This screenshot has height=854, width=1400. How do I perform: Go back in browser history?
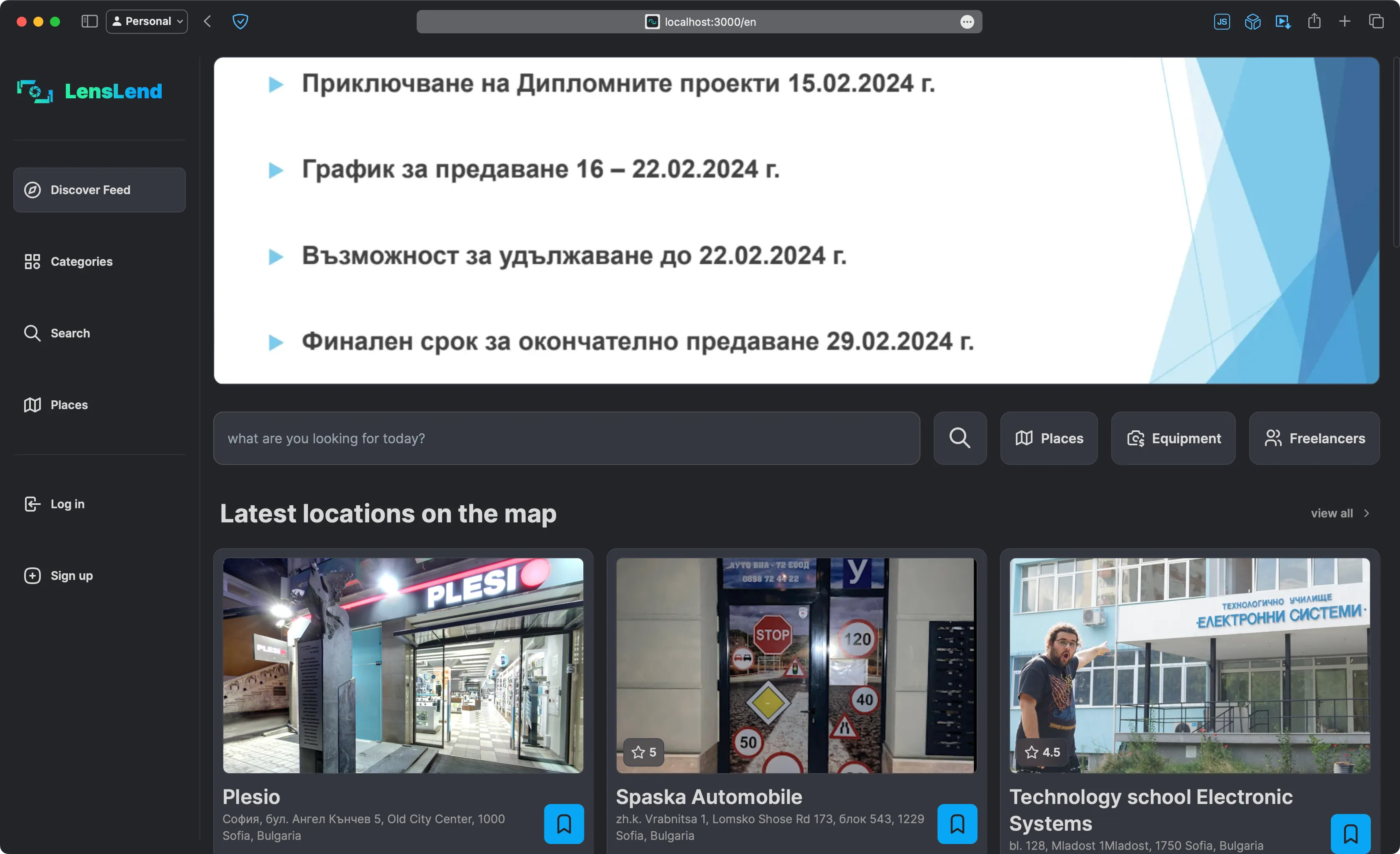207,22
